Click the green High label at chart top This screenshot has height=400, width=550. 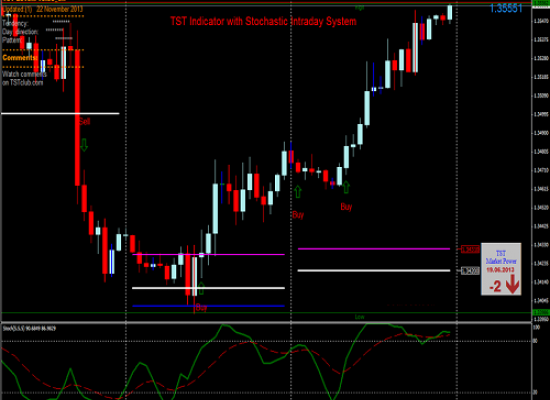click(360, 7)
